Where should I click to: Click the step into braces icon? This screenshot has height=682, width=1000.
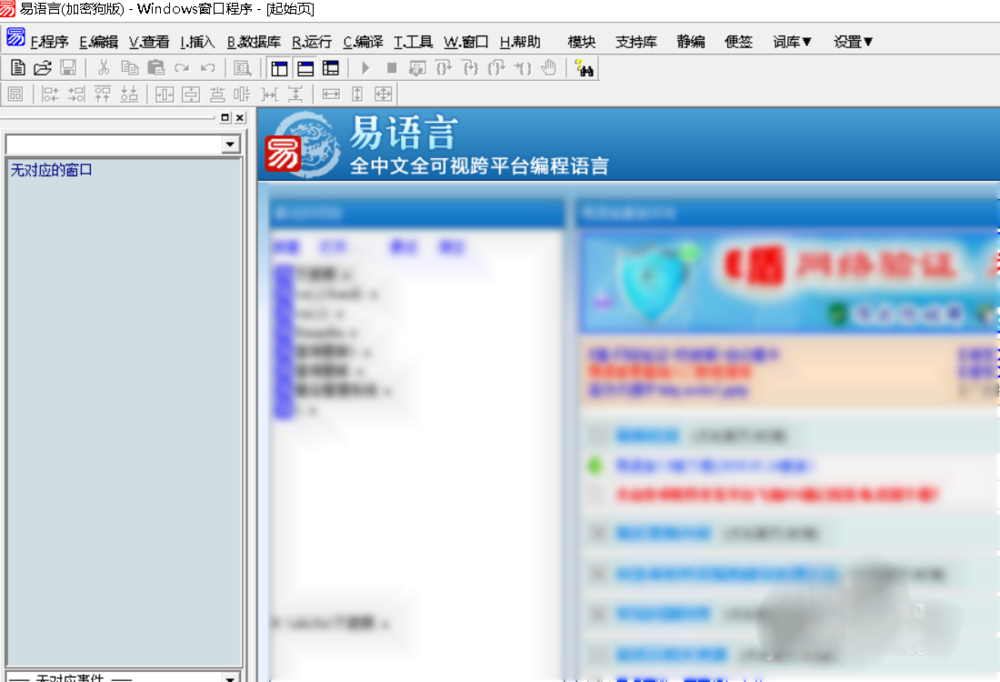(470, 68)
